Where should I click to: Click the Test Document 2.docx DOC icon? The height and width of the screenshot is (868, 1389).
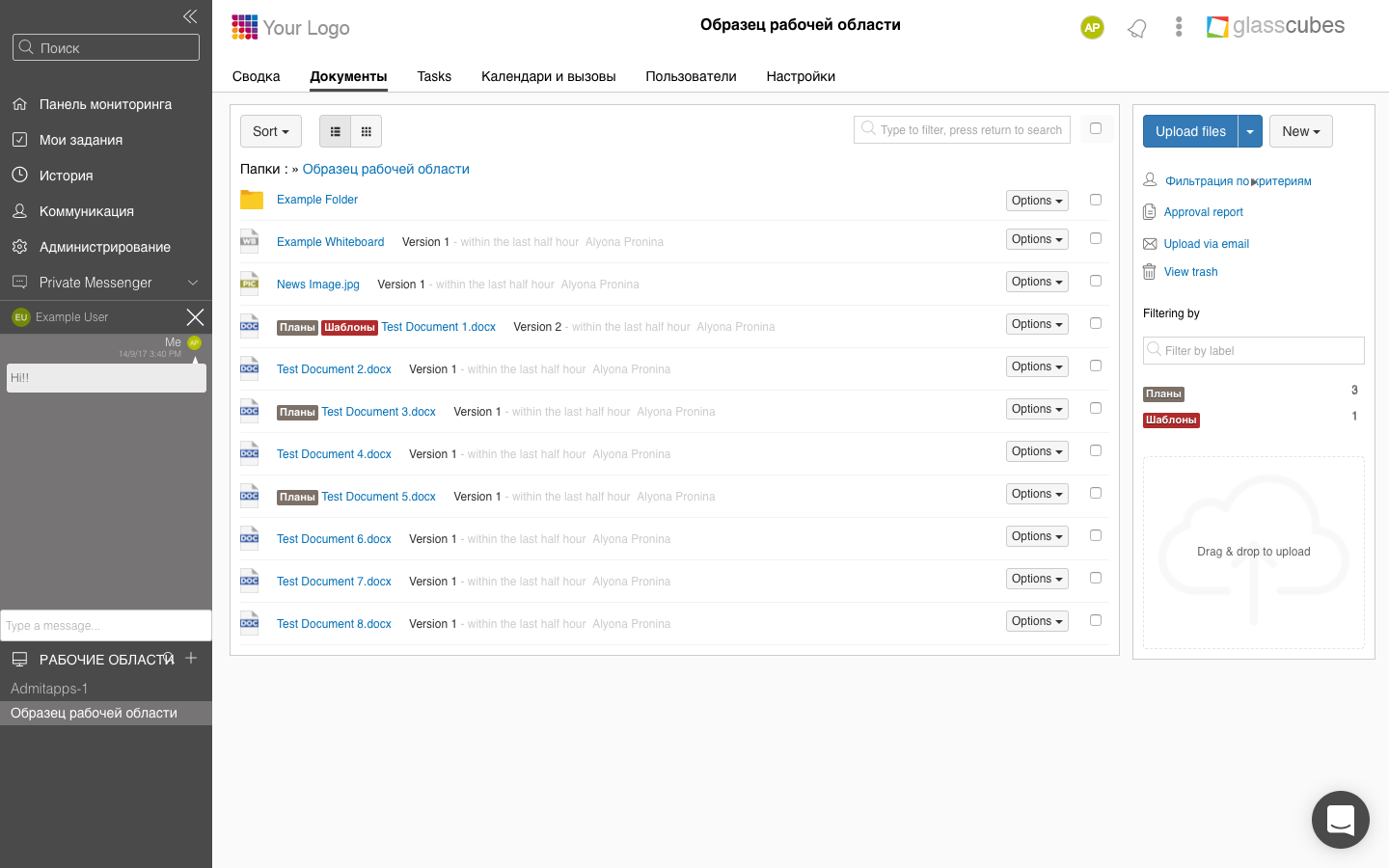250,368
